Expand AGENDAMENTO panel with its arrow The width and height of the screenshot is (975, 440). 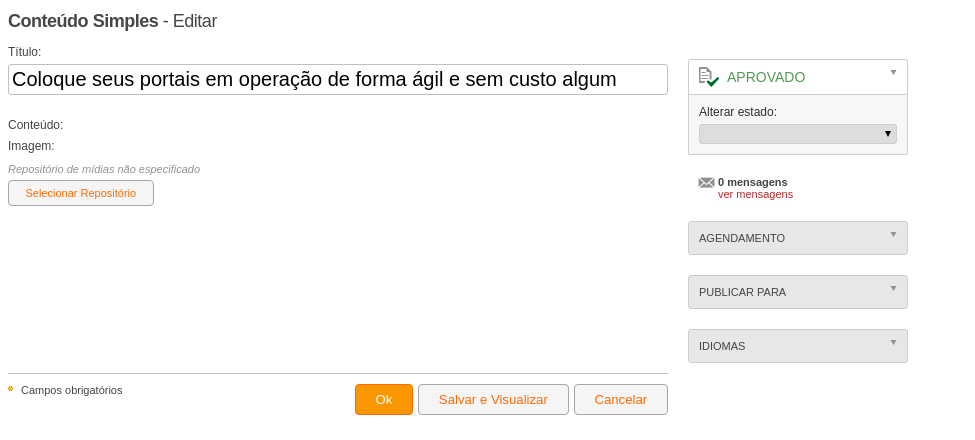click(x=894, y=234)
